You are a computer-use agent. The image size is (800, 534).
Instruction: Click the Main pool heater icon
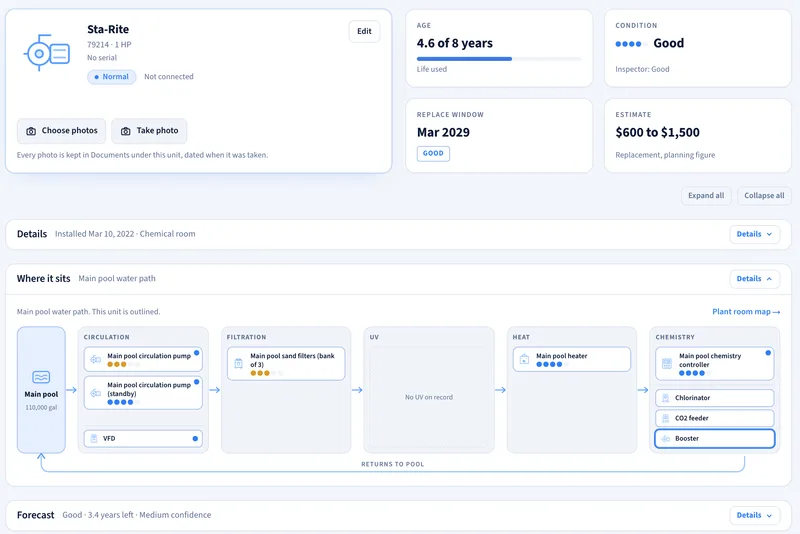coord(524,360)
